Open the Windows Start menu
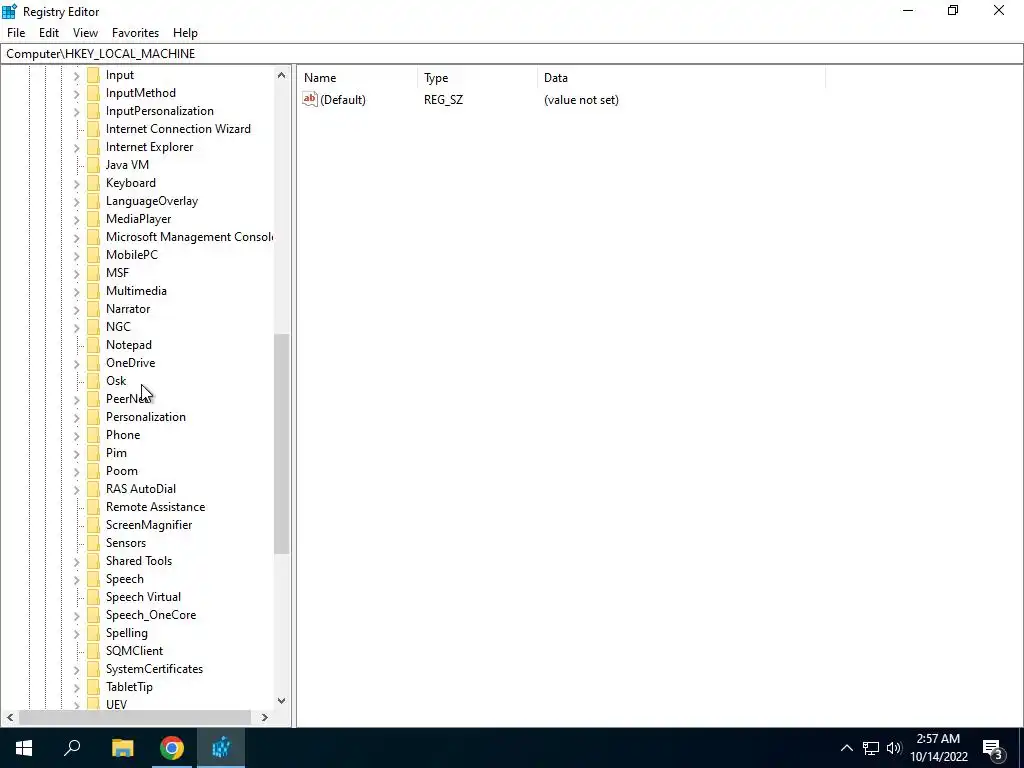This screenshot has height=768, width=1024. coord(24,748)
